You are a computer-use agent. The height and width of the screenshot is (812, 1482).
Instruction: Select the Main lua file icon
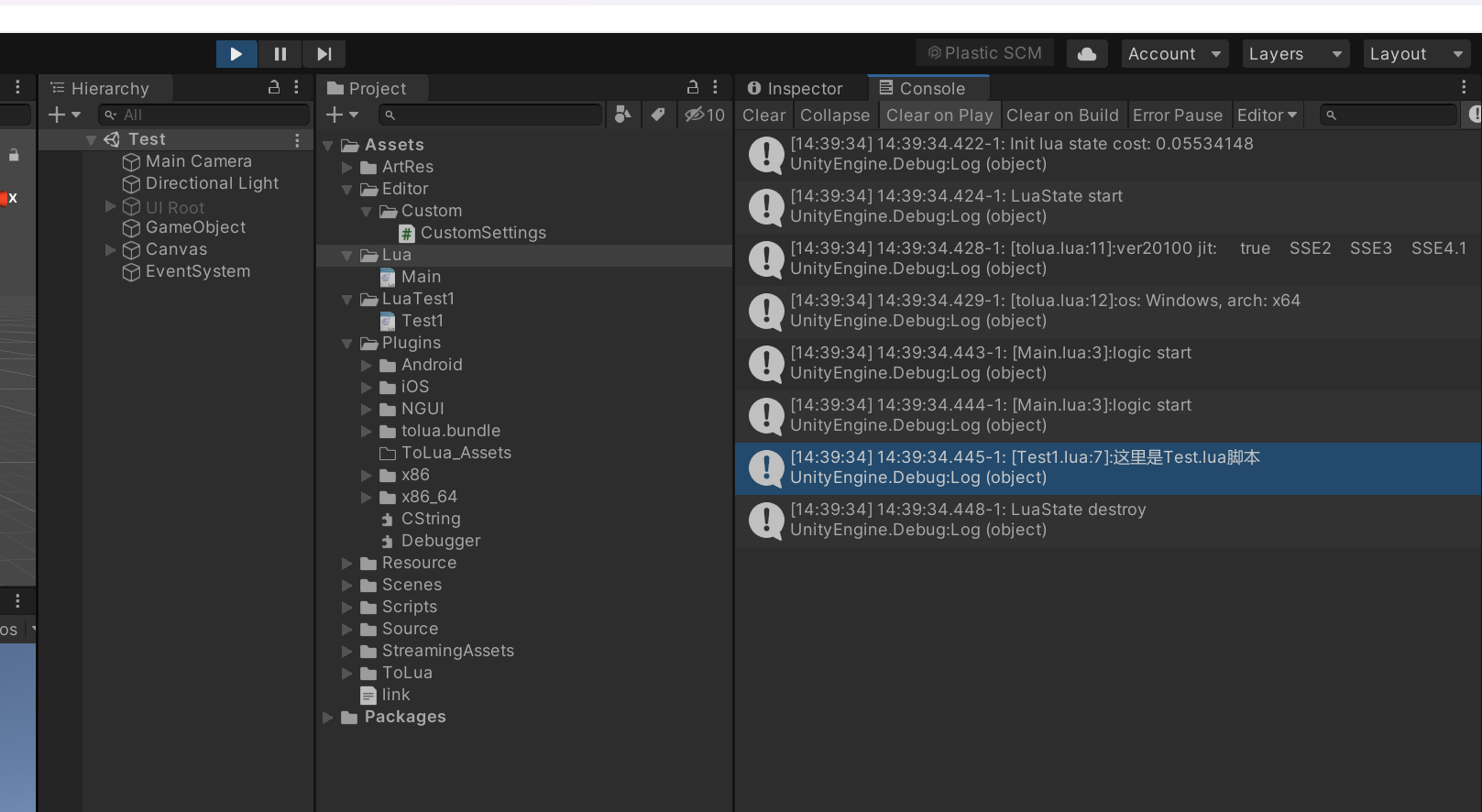388,277
